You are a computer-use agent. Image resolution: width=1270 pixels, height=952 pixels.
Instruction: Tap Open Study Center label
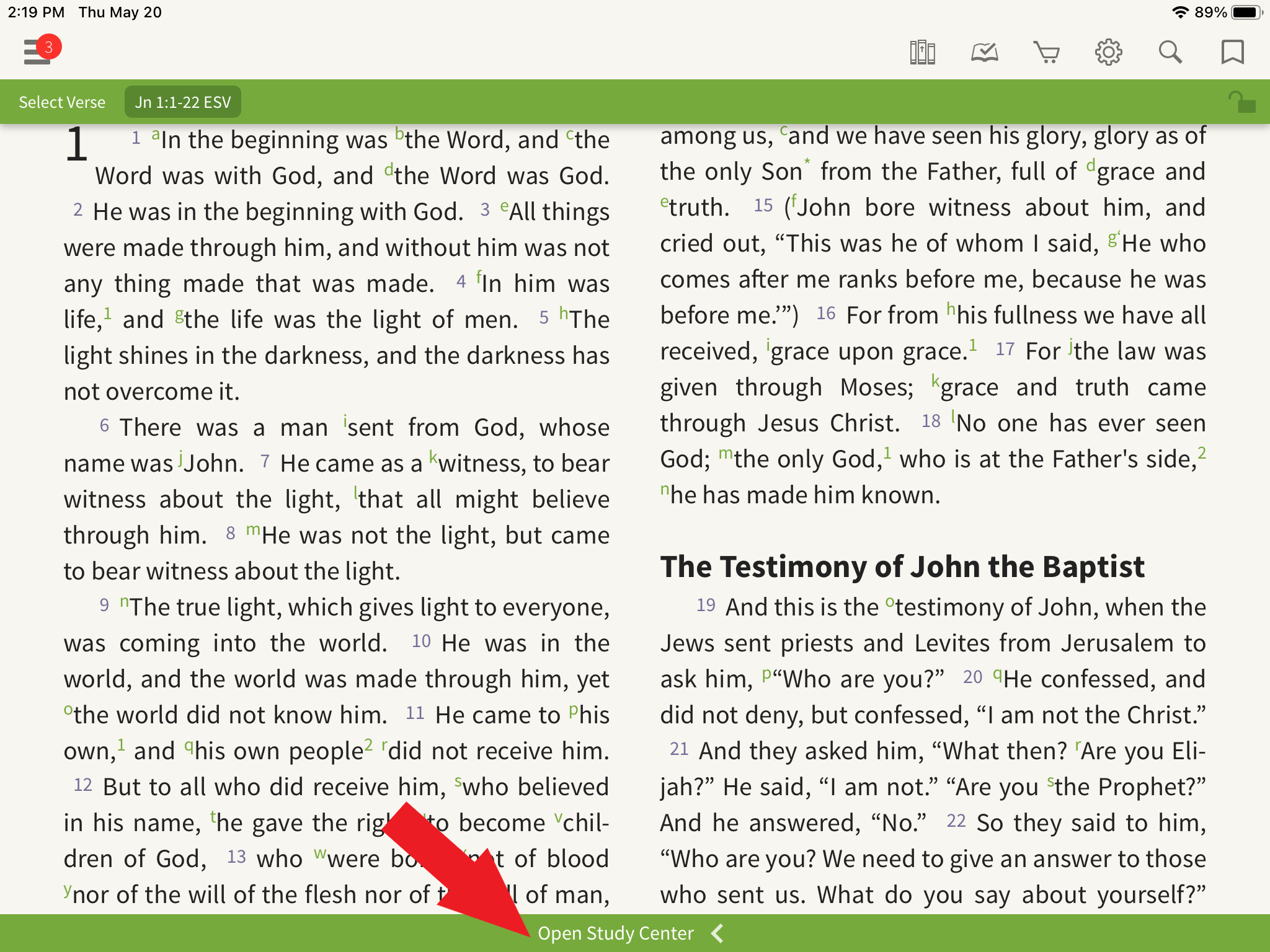point(615,933)
